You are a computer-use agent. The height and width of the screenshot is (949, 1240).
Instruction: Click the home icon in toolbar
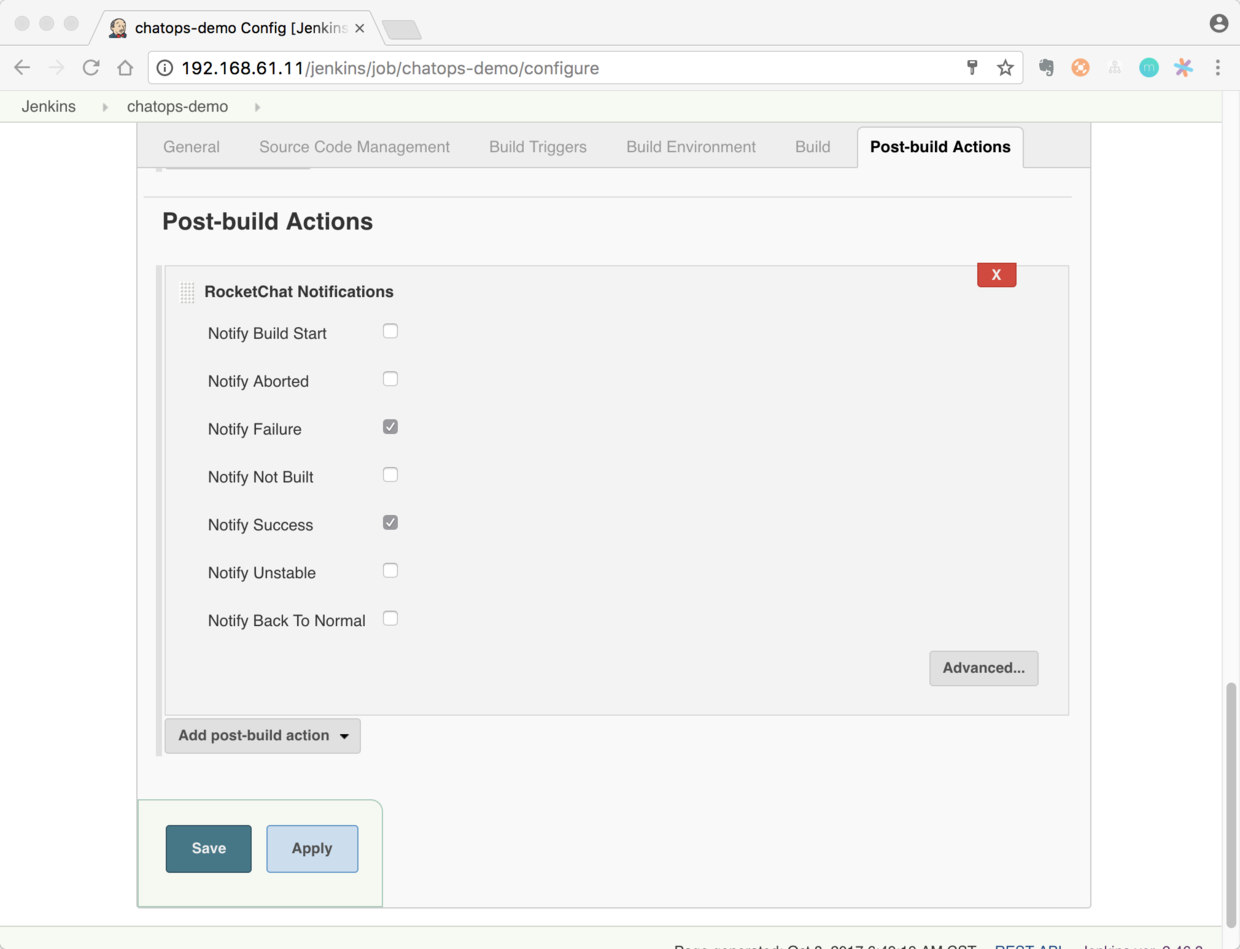125,68
